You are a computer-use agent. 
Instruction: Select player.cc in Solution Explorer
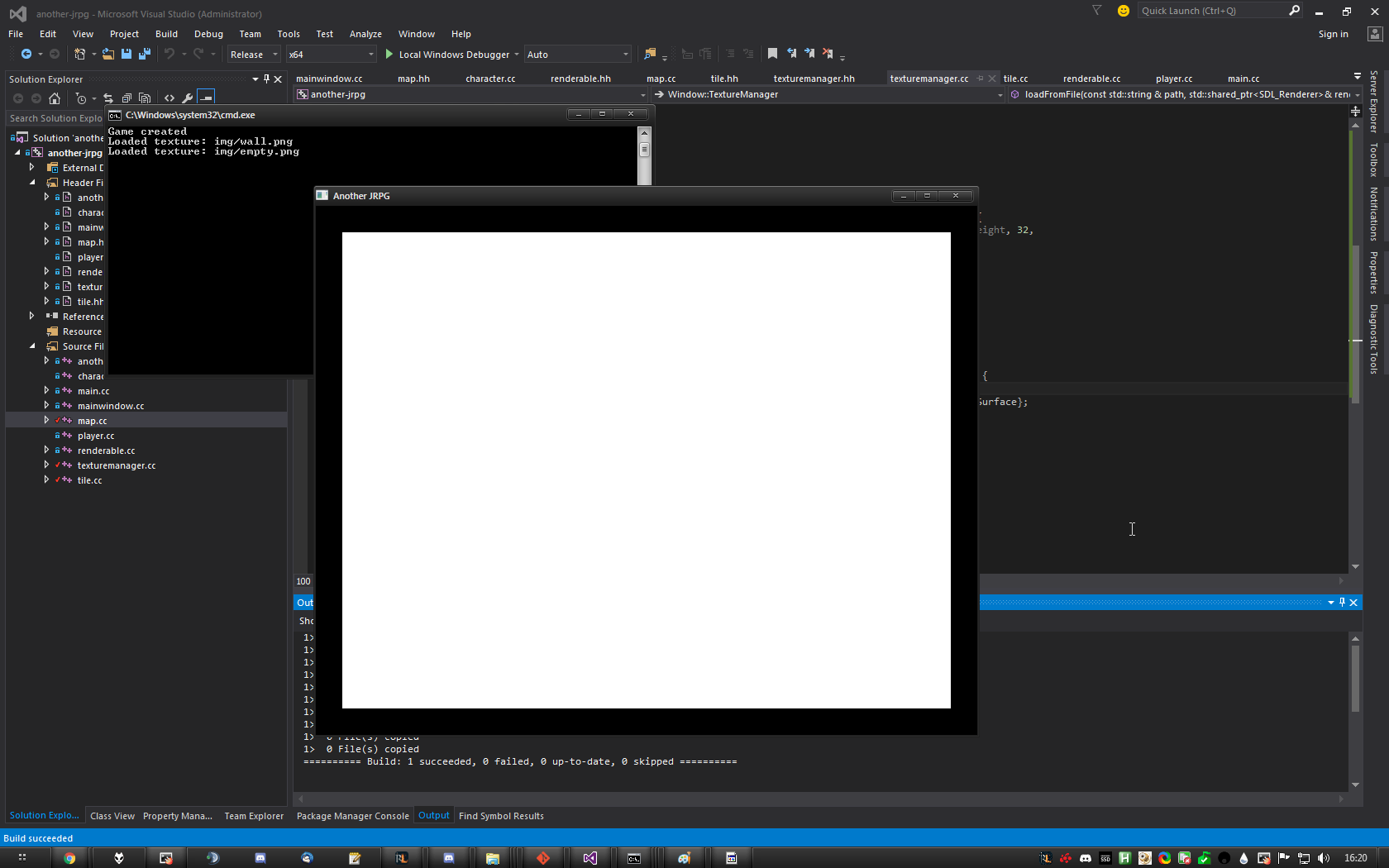pos(96,436)
